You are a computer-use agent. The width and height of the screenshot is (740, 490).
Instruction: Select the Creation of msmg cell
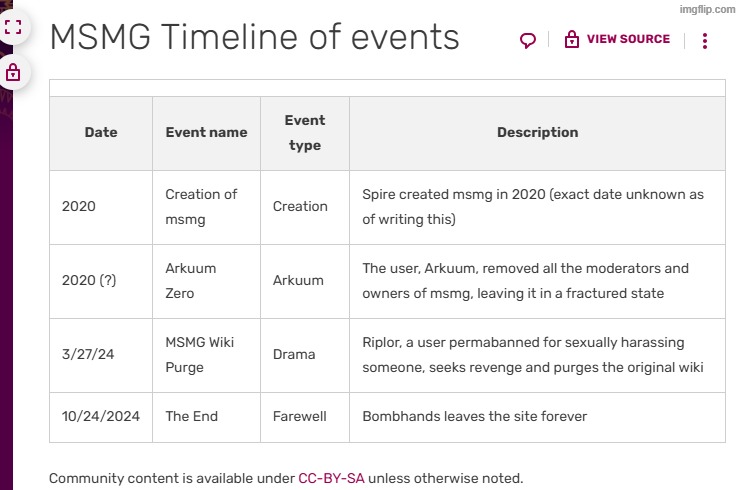(x=201, y=207)
